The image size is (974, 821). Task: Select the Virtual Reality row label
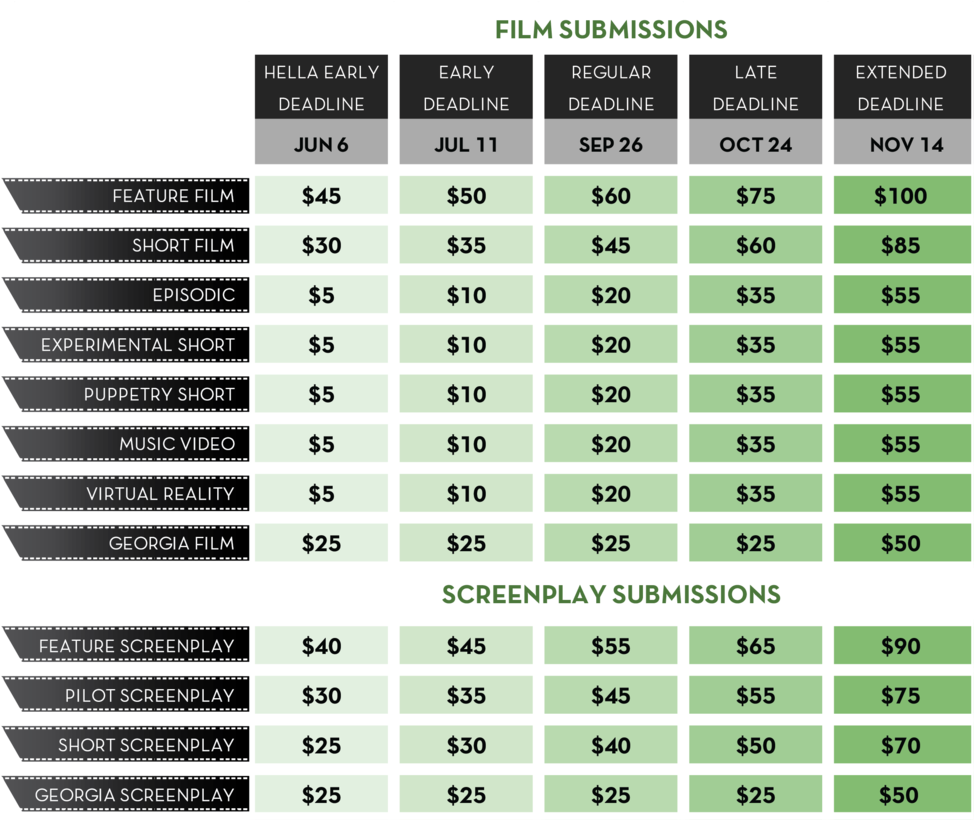point(126,493)
